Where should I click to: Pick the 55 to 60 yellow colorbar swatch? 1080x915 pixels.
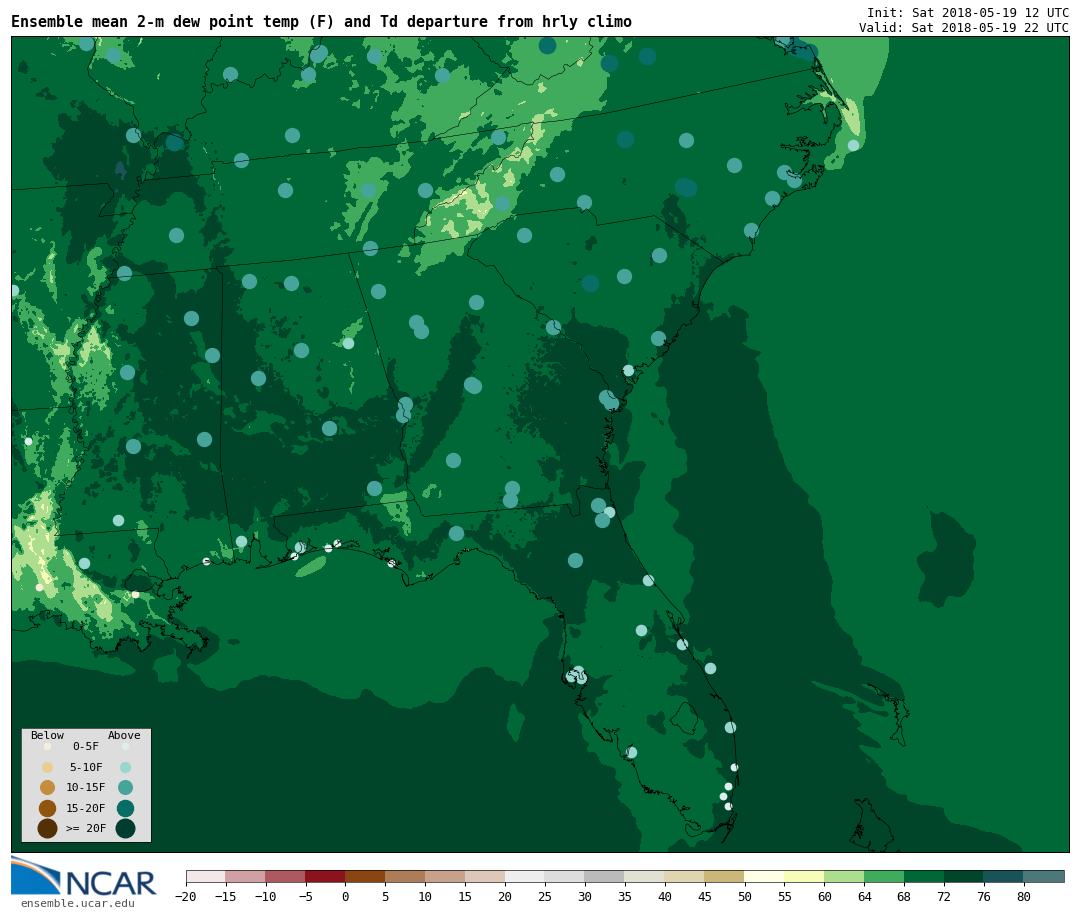tap(804, 876)
